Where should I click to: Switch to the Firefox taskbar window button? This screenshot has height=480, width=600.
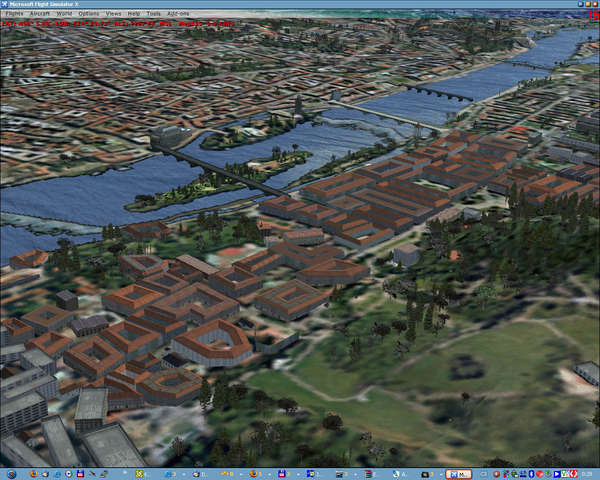(256, 474)
